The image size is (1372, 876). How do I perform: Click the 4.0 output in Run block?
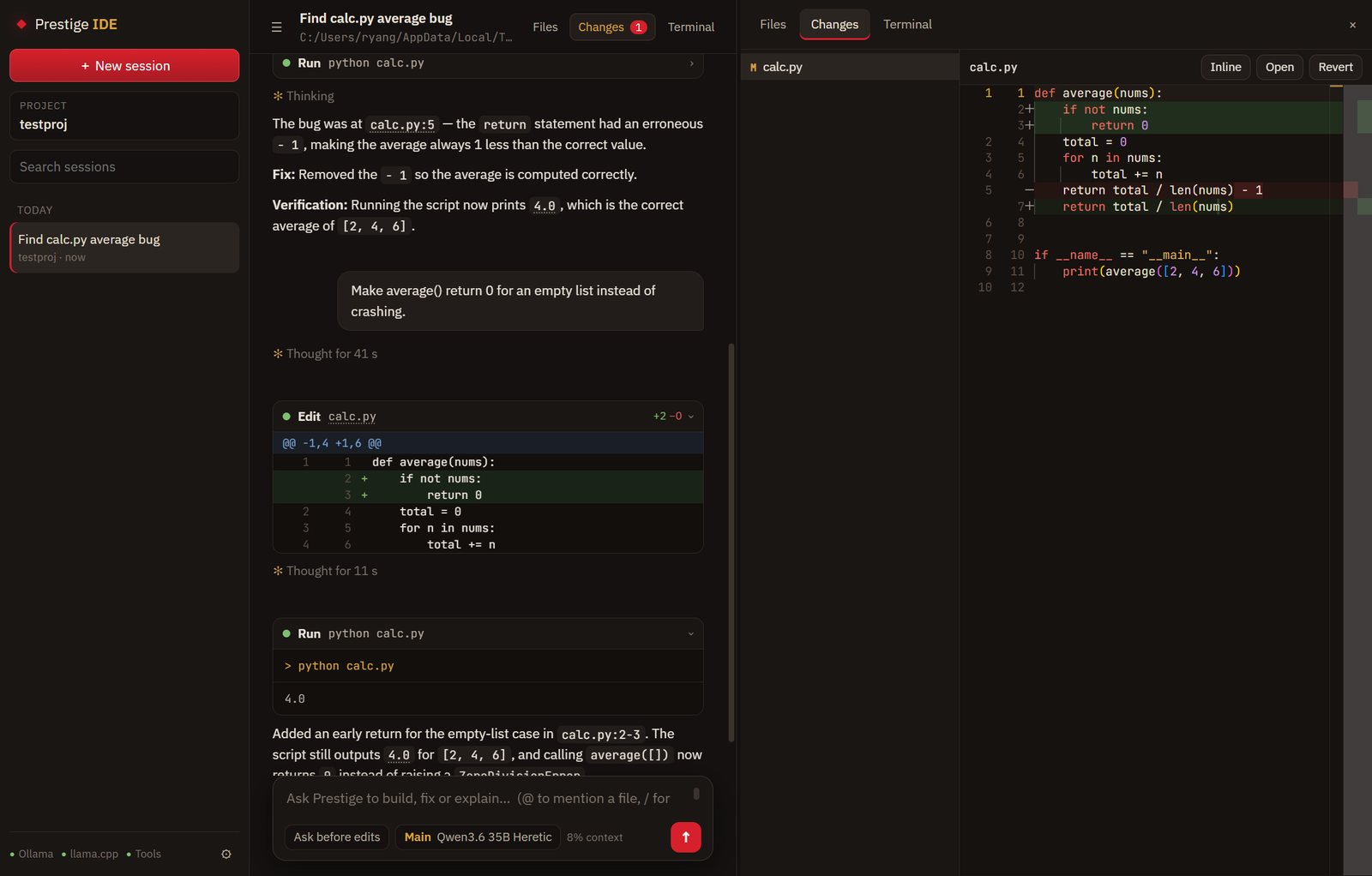coord(295,699)
